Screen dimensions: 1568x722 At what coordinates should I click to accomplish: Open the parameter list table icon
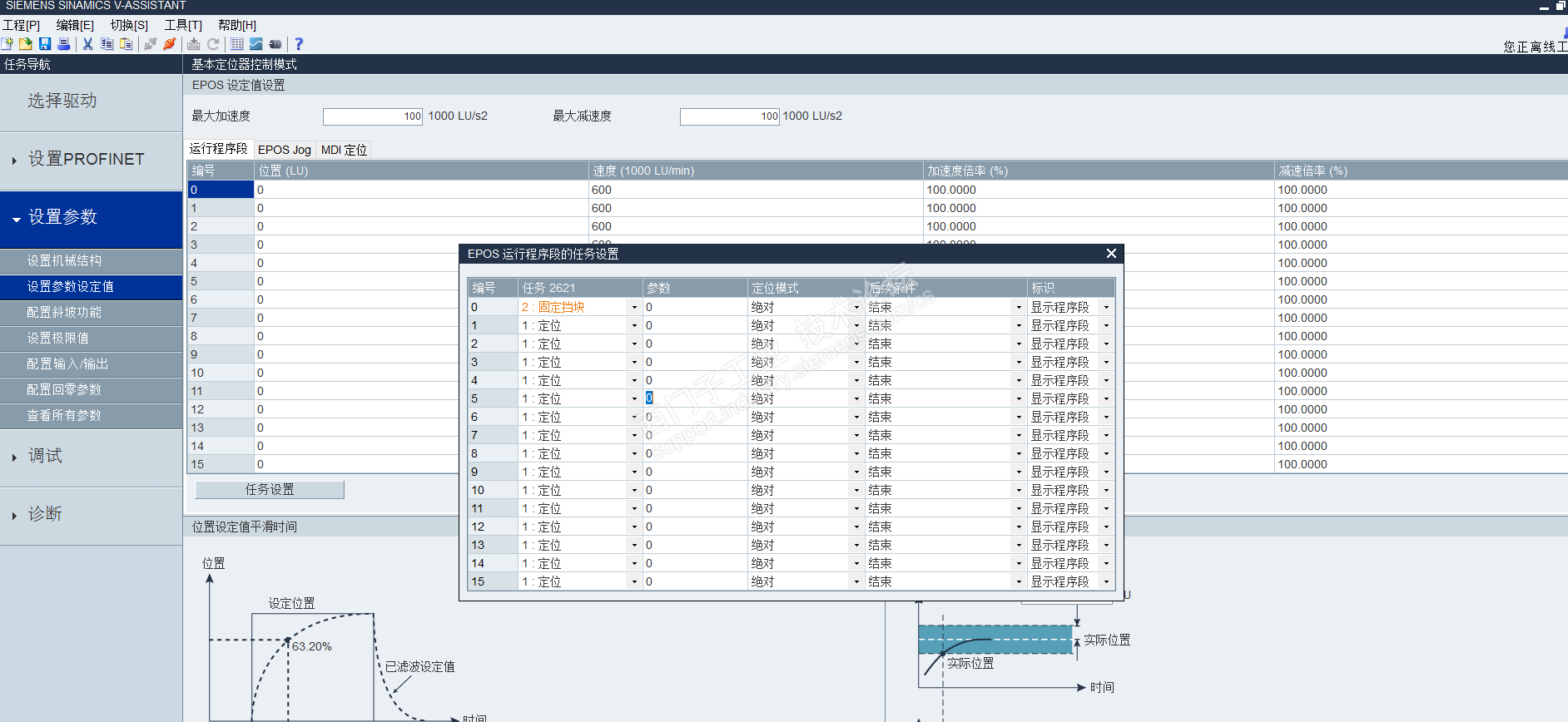pyautogui.click(x=237, y=44)
